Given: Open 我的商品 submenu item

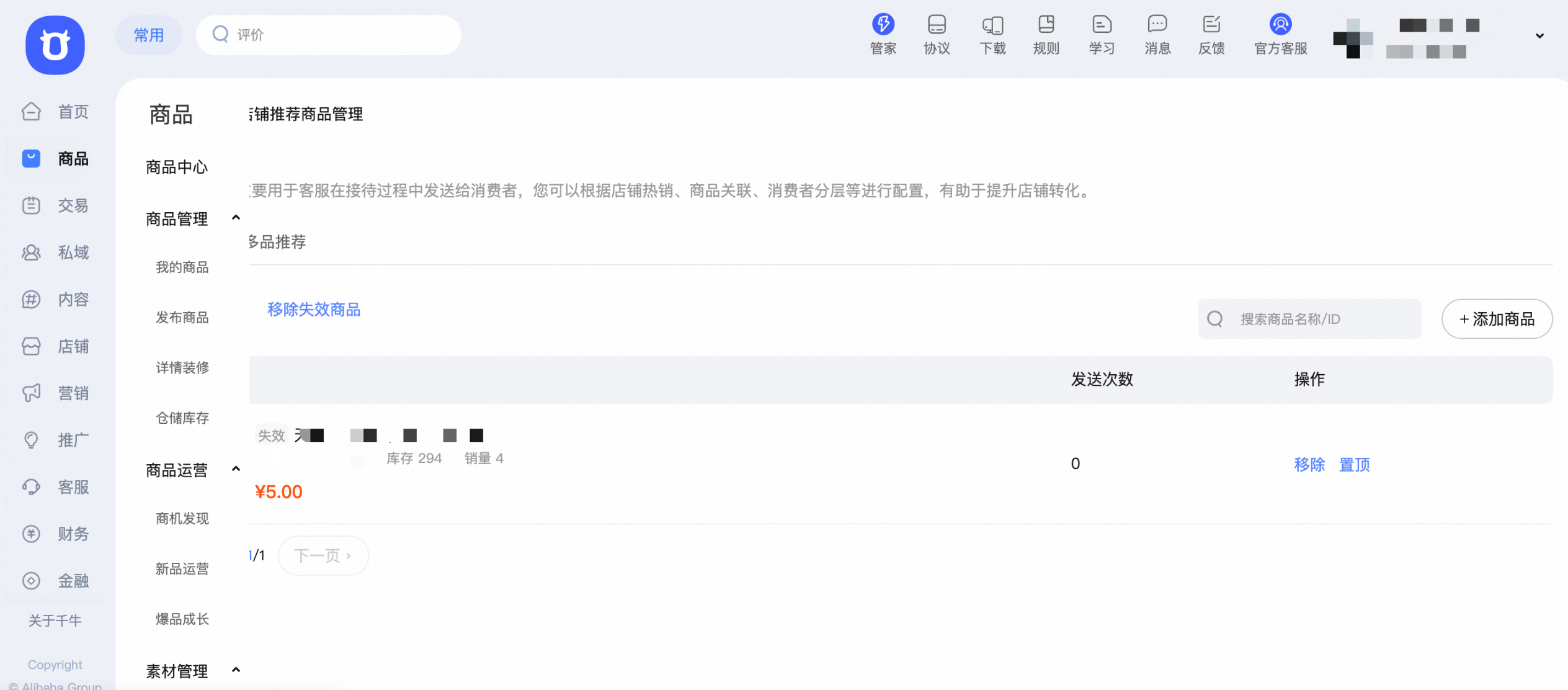Looking at the screenshot, I should [x=182, y=267].
